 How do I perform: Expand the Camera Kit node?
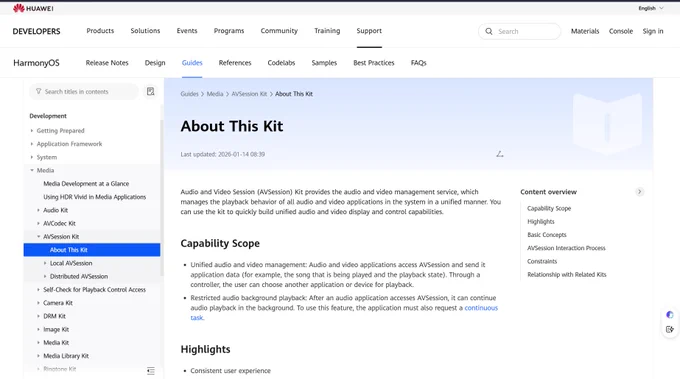click(x=38, y=303)
